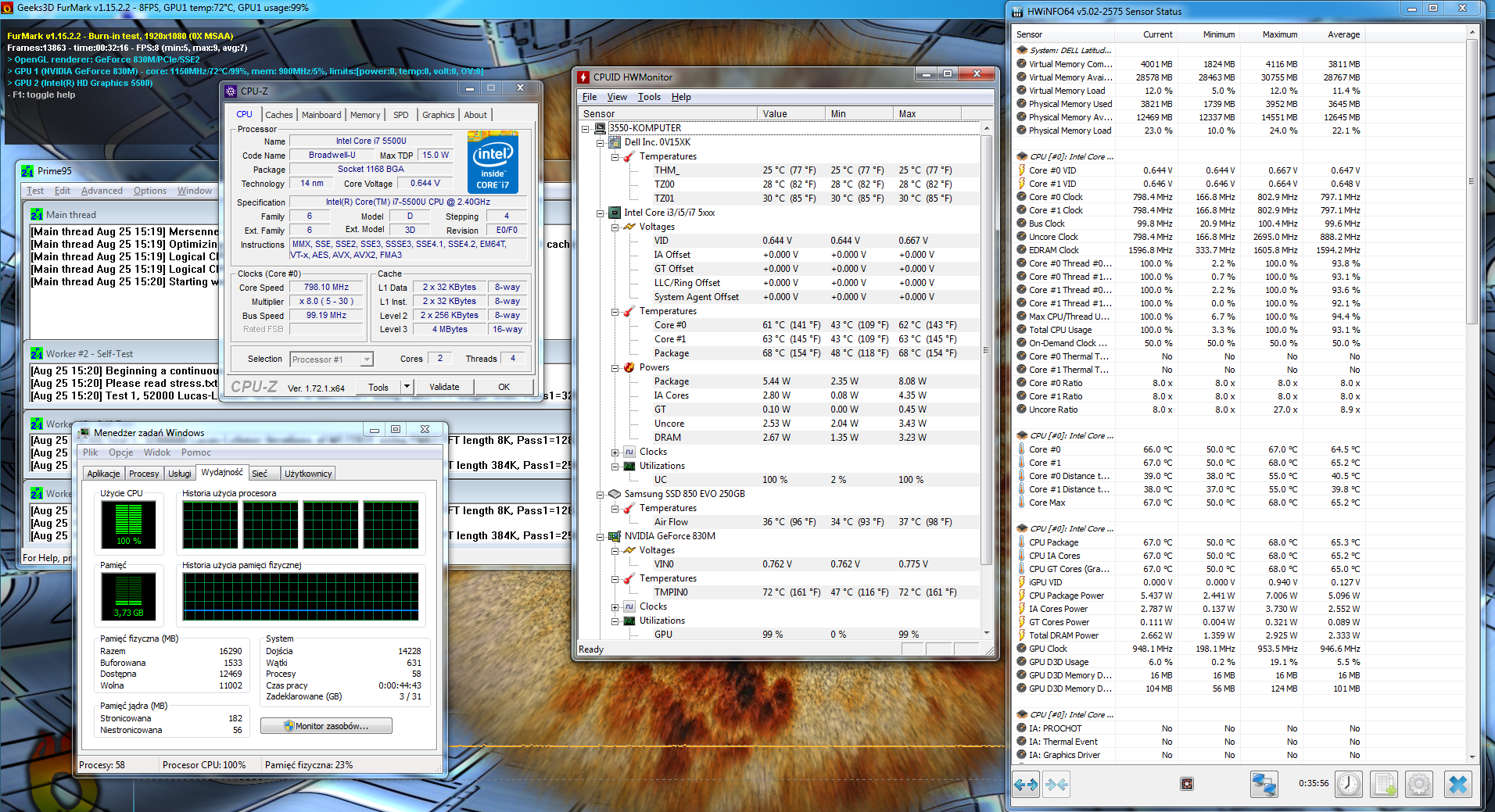Open the Options menu in Prime95

click(x=150, y=191)
